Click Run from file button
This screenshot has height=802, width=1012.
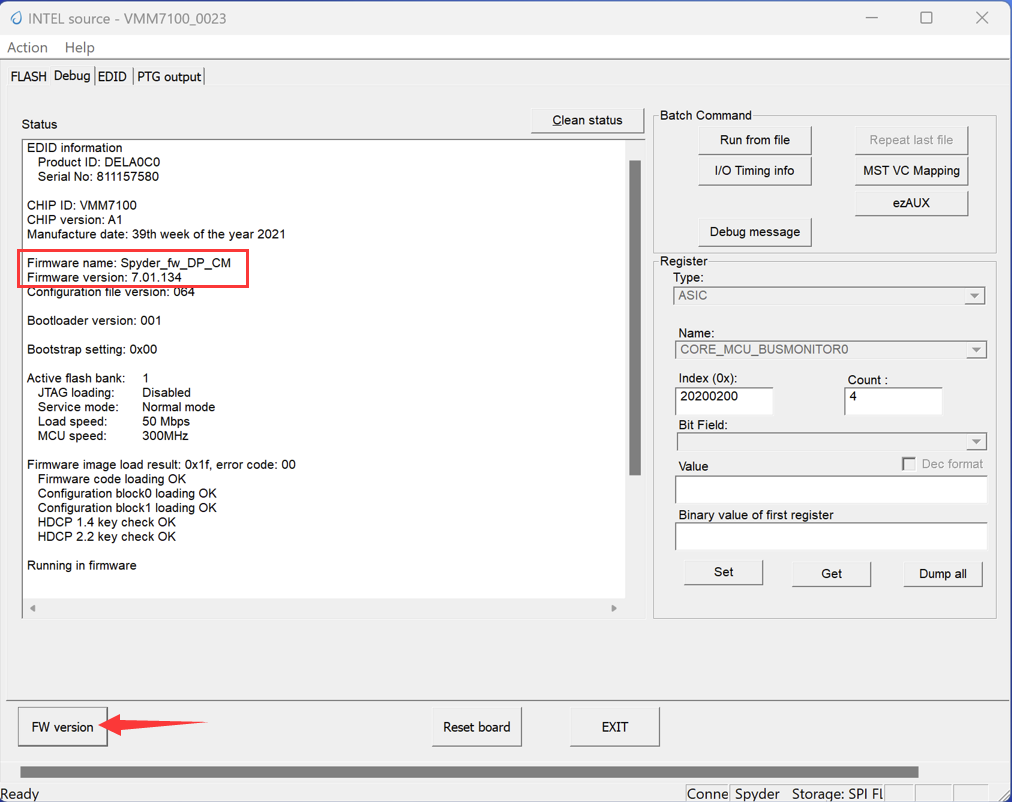pos(754,140)
